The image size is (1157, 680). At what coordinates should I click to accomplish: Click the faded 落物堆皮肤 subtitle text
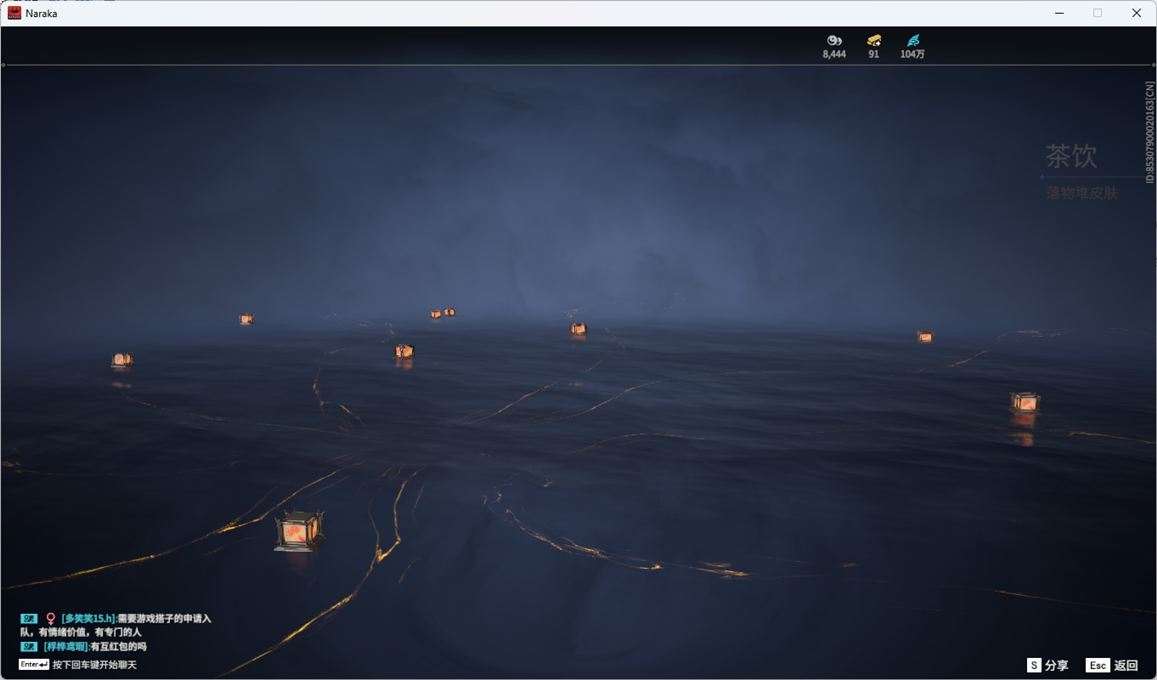pyautogui.click(x=1082, y=192)
